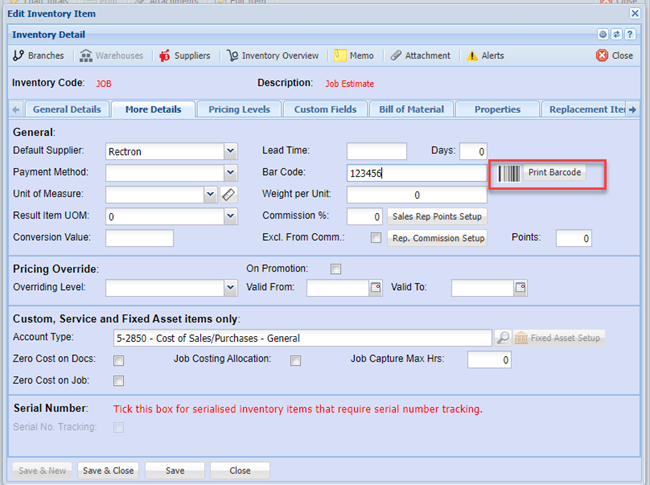This screenshot has height=485, width=650.
Task: Tick the Zero Cost on Docs checkbox
Action: 119,360
